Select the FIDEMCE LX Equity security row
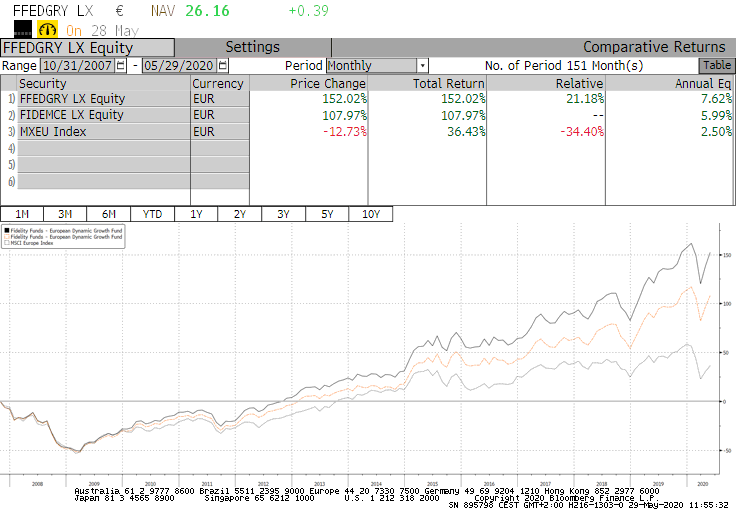 (104, 115)
